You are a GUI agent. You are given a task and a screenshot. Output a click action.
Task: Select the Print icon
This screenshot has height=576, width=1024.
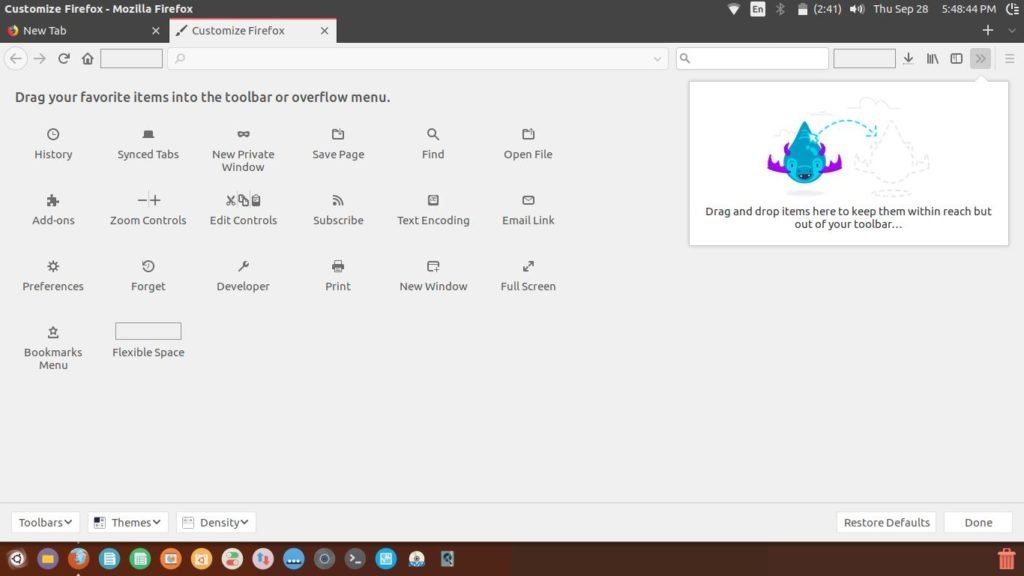click(x=337, y=266)
